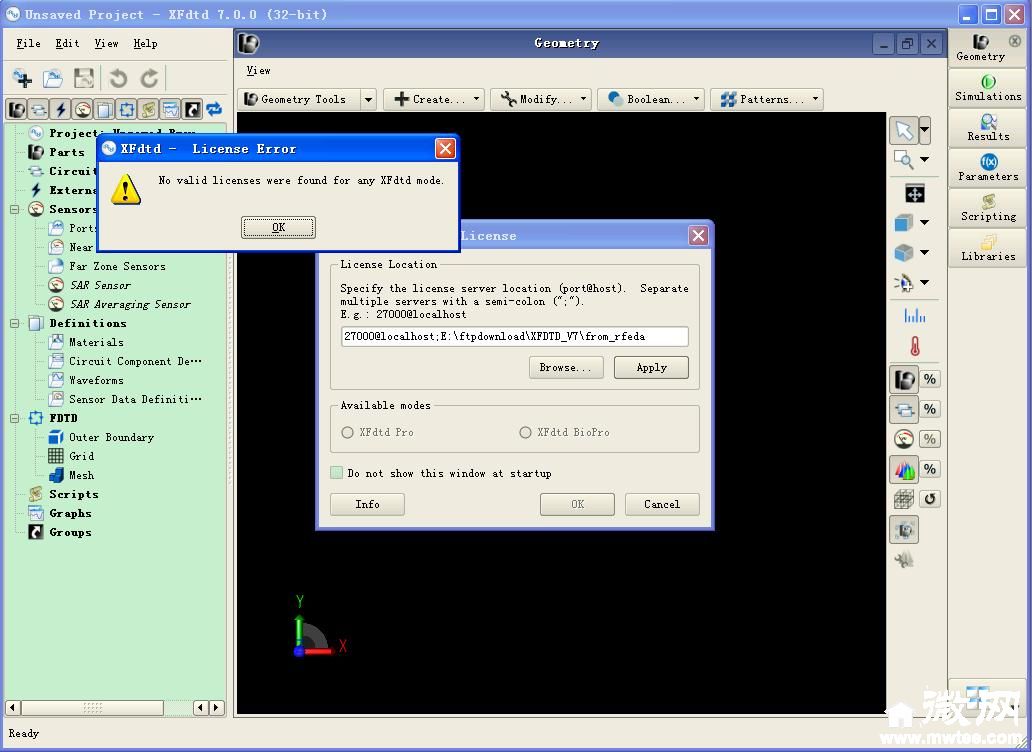
Task: Click the Save Project disk icon
Action: (x=84, y=78)
